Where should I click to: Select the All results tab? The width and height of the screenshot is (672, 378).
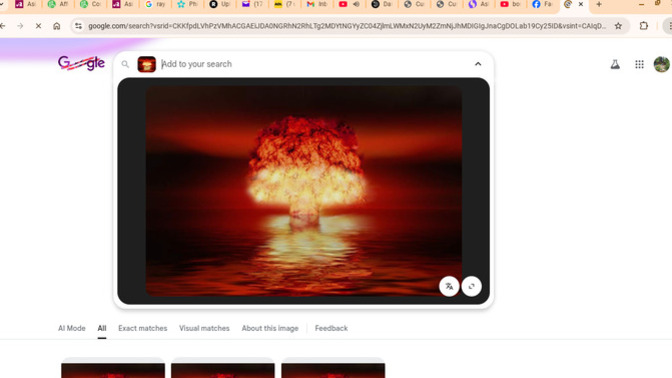pyautogui.click(x=102, y=328)
